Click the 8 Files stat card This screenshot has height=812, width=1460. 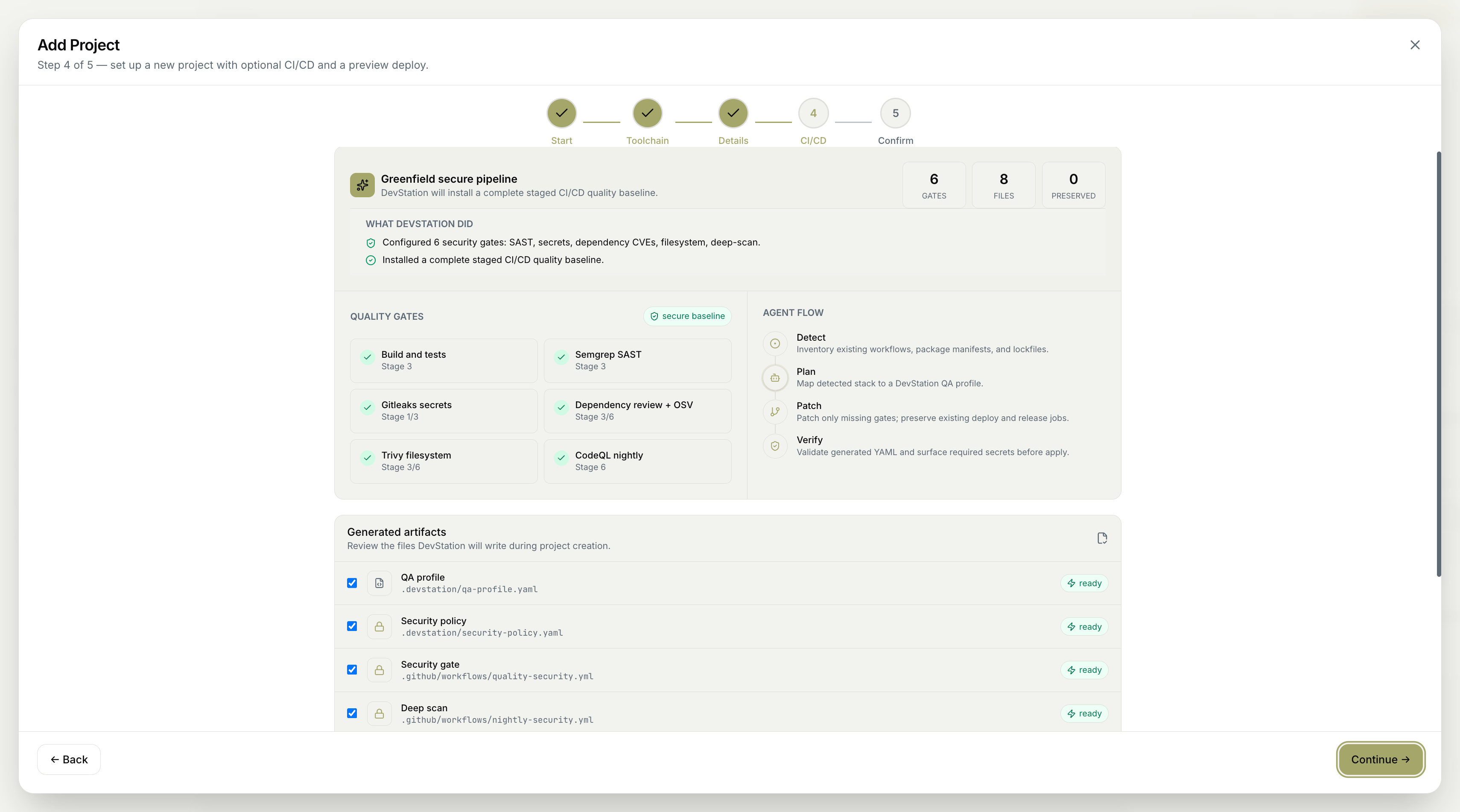coord(1004,185)
